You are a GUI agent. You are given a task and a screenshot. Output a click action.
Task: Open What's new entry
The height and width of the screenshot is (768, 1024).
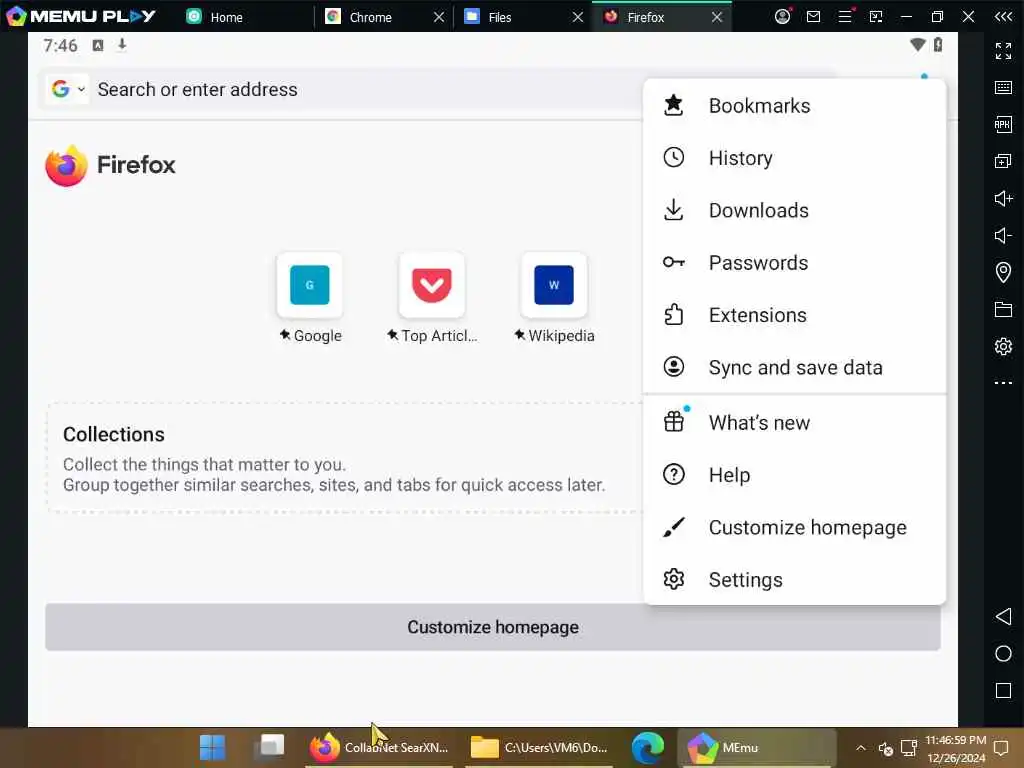pyautogui.click(x=794, y=423)
